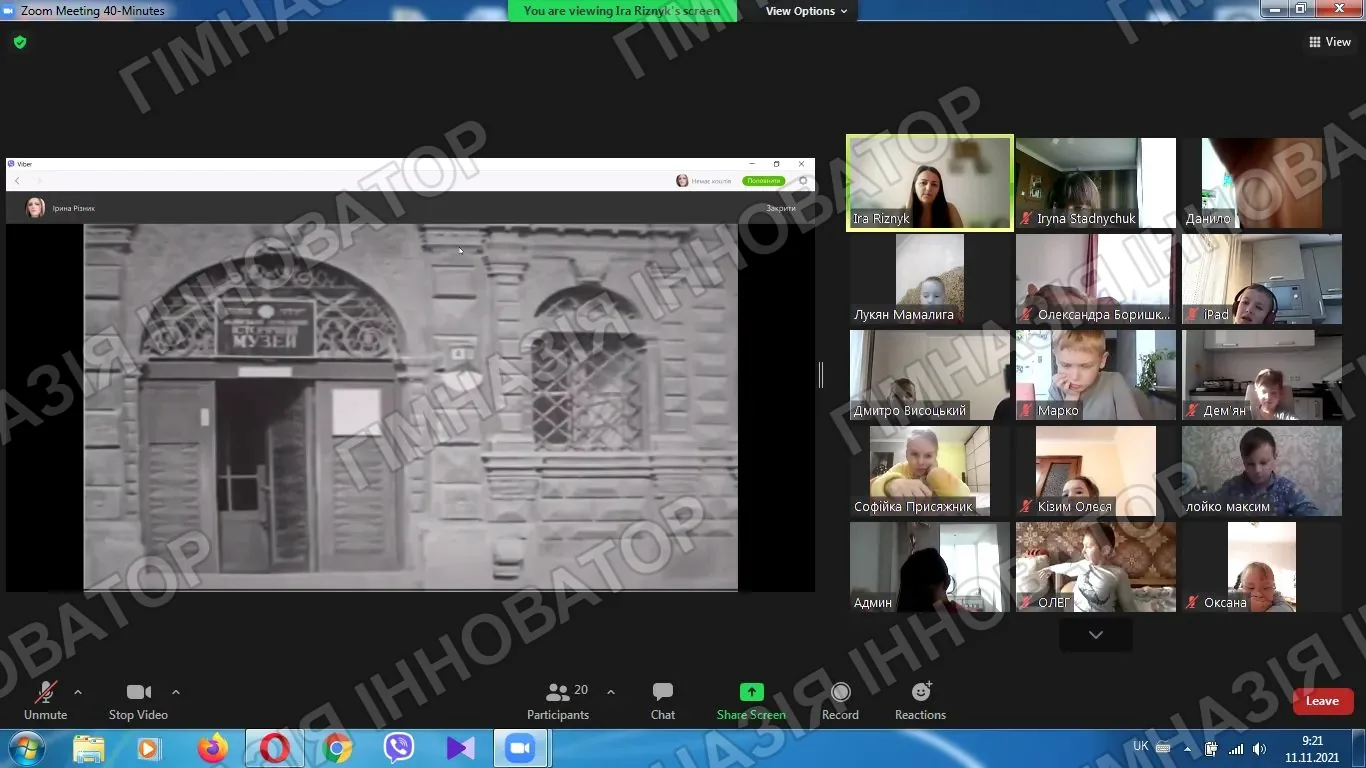Click the Лукян Мамалига video tile
The image size is (1366, 768).
[930, 279]
